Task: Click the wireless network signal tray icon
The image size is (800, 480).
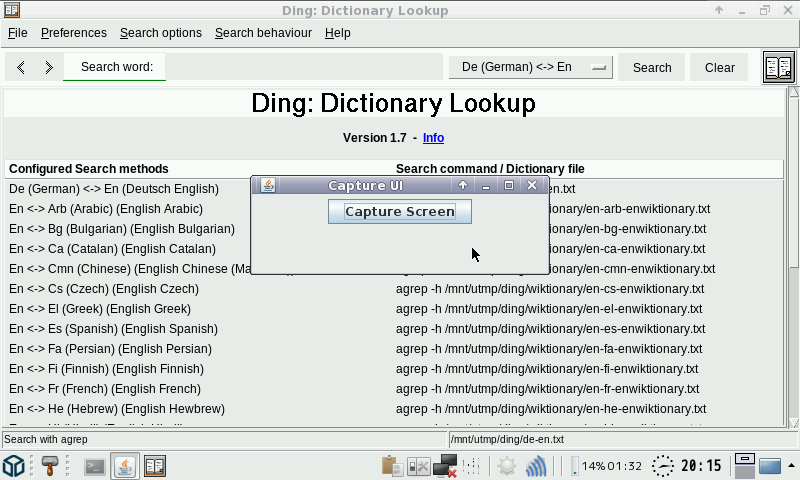Action: click(x=536, y=466)
